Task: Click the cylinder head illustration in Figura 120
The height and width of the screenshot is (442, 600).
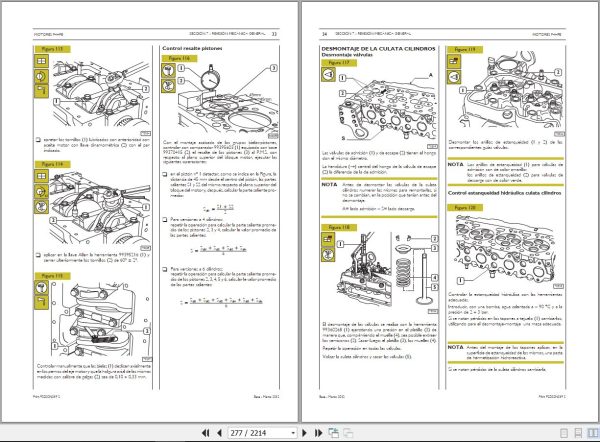Action: click(x=505, y=250)
